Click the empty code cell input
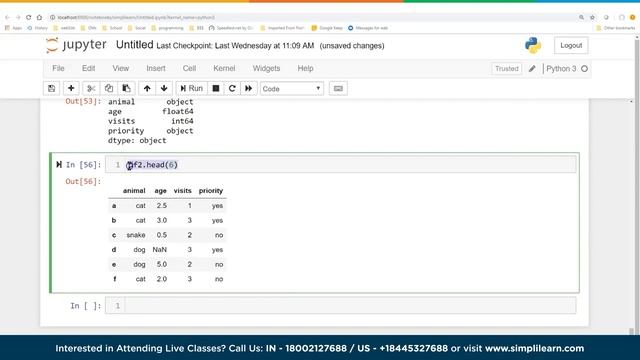This screenshot has width=640, height=360. point(341,306)
